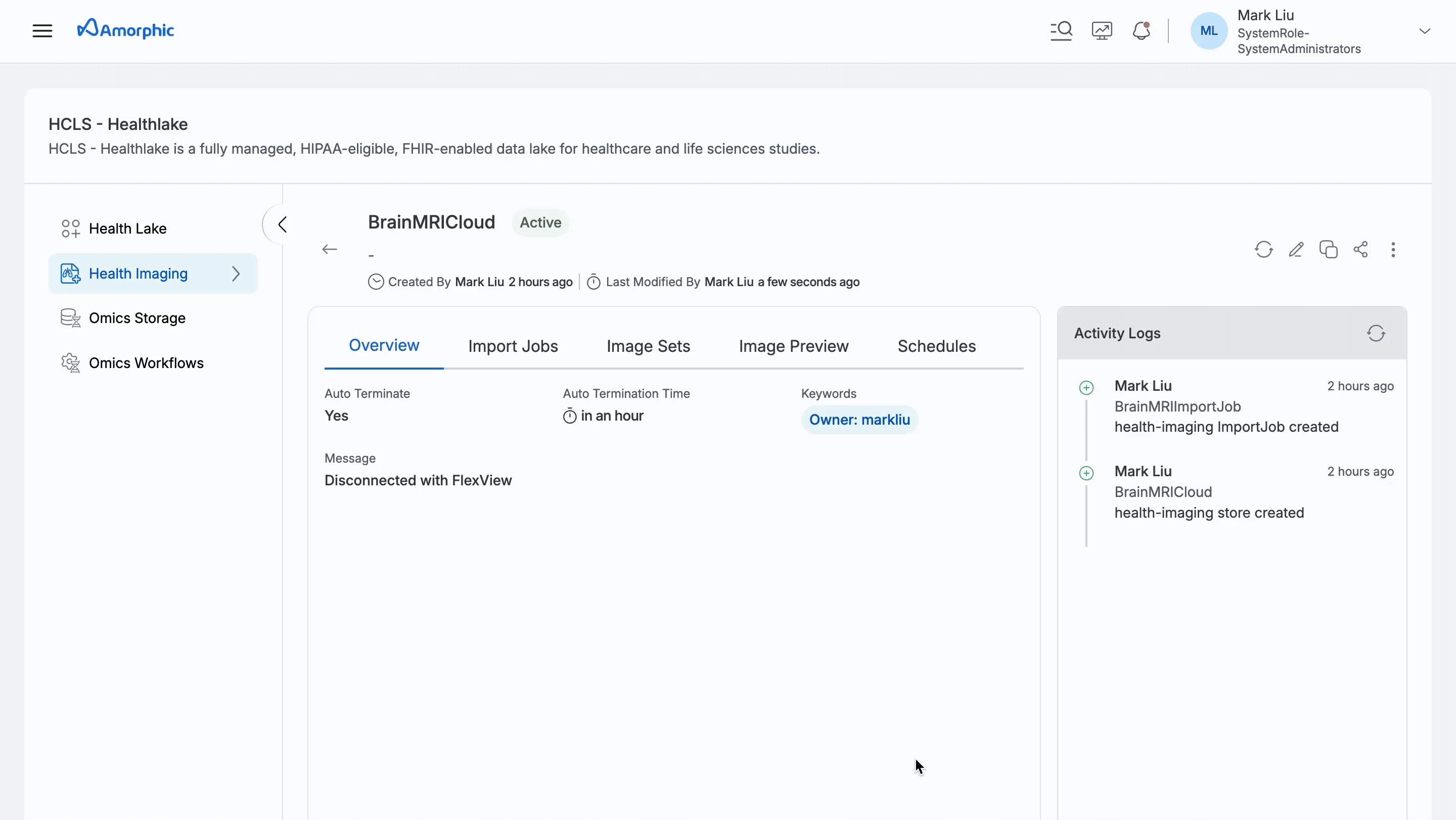Edit the store with pencil icon
Screen dimensions: 1456x820
[x=1296, y=249]
